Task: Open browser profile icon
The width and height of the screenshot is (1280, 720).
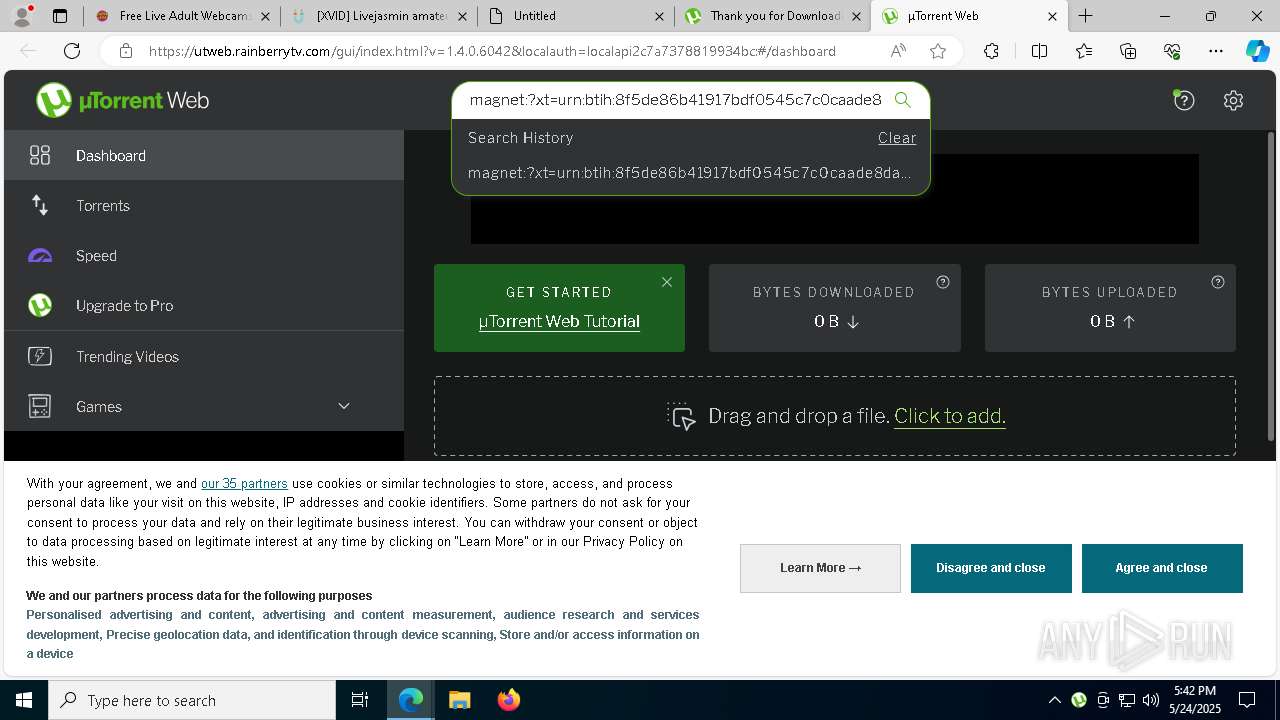Action: click(22, 16)
